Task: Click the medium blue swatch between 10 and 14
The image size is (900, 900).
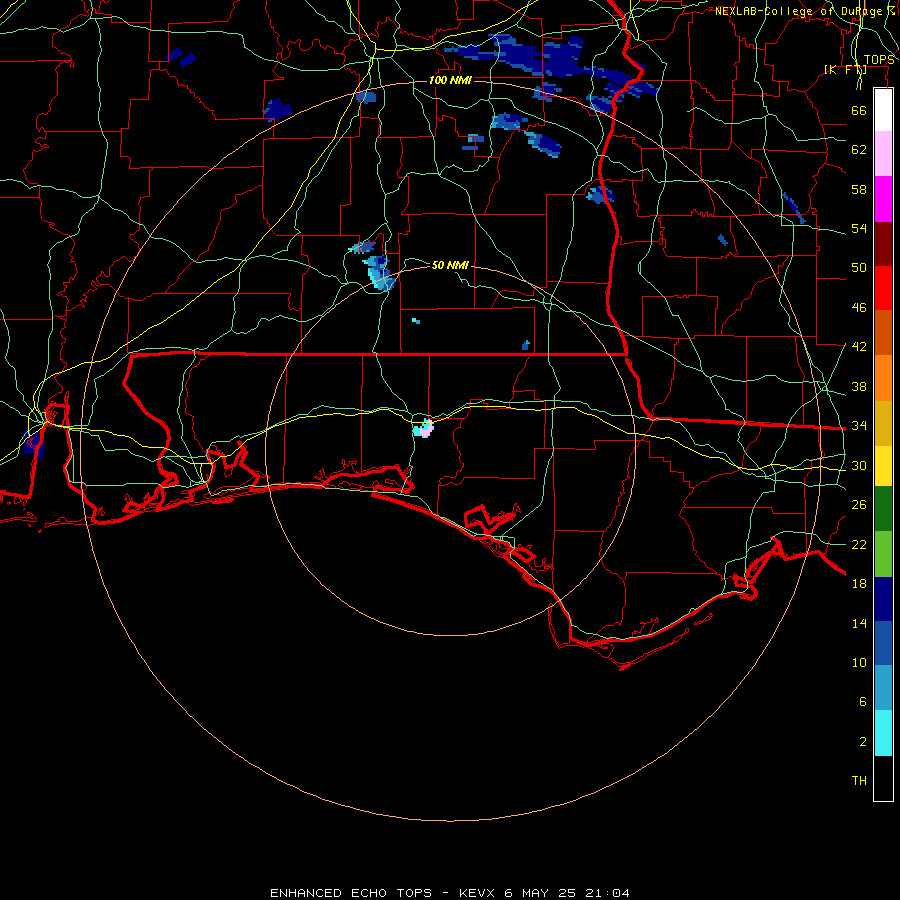Action: [883, 643]
